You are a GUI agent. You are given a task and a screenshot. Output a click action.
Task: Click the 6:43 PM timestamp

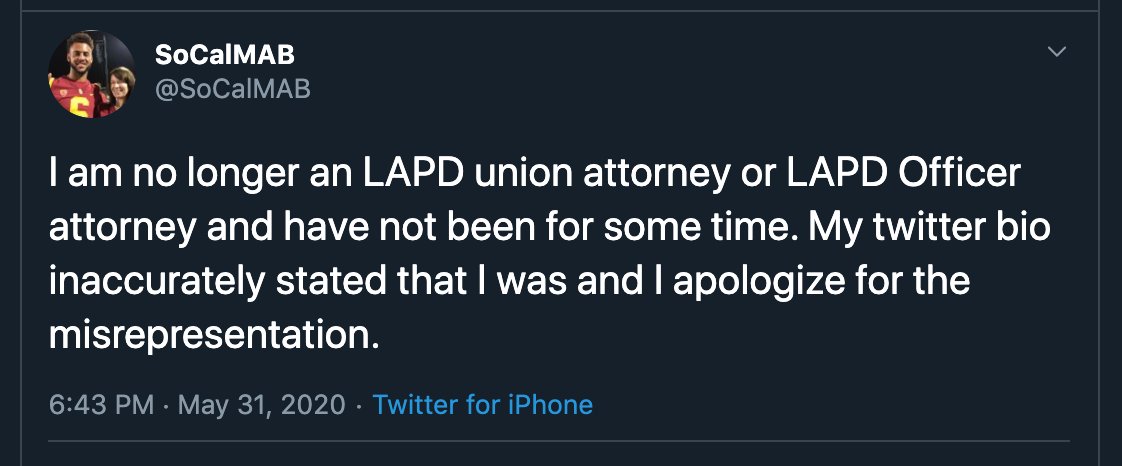tap(102, 405)
